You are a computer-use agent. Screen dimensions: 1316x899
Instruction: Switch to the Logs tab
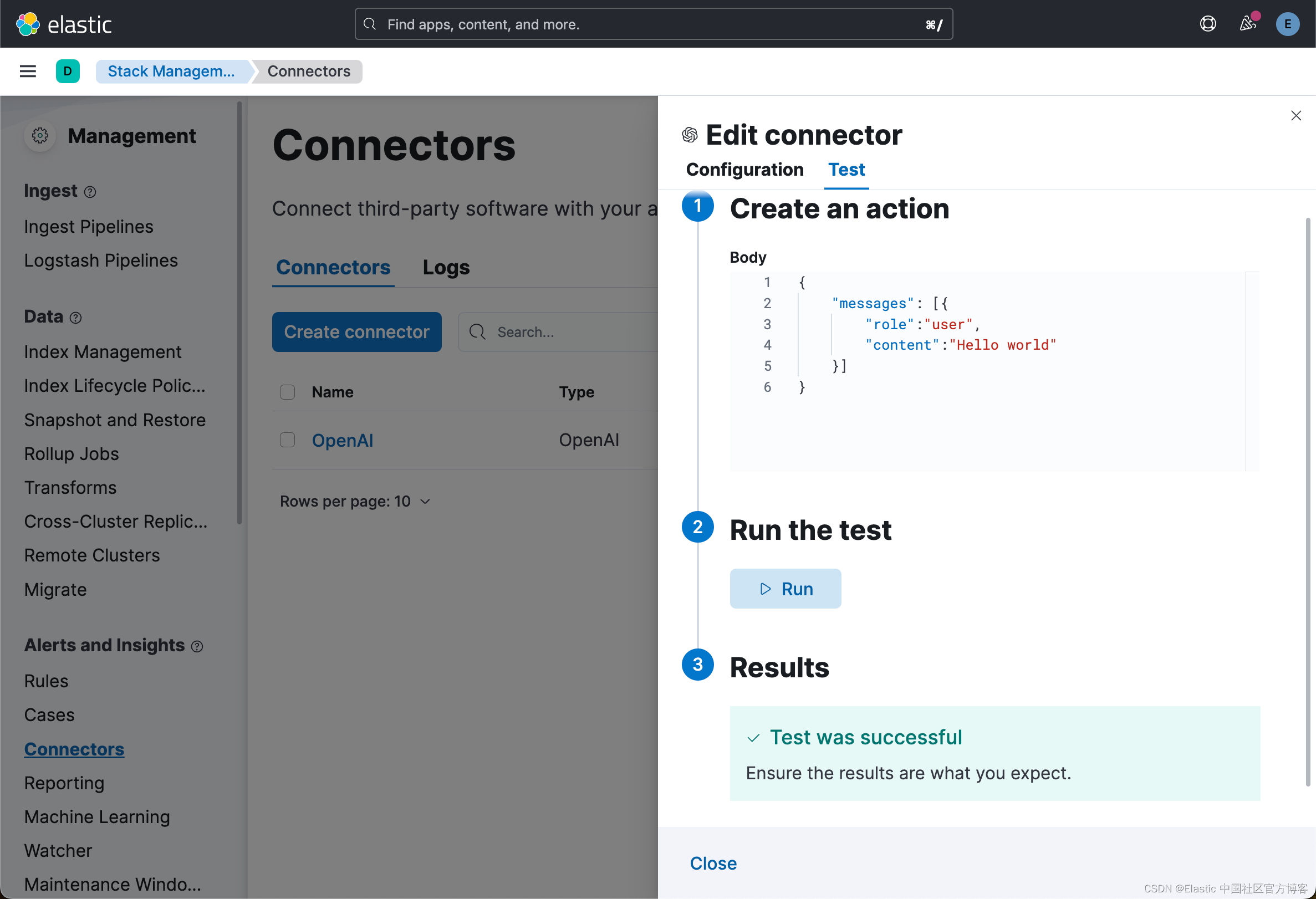tap(446, 267)
